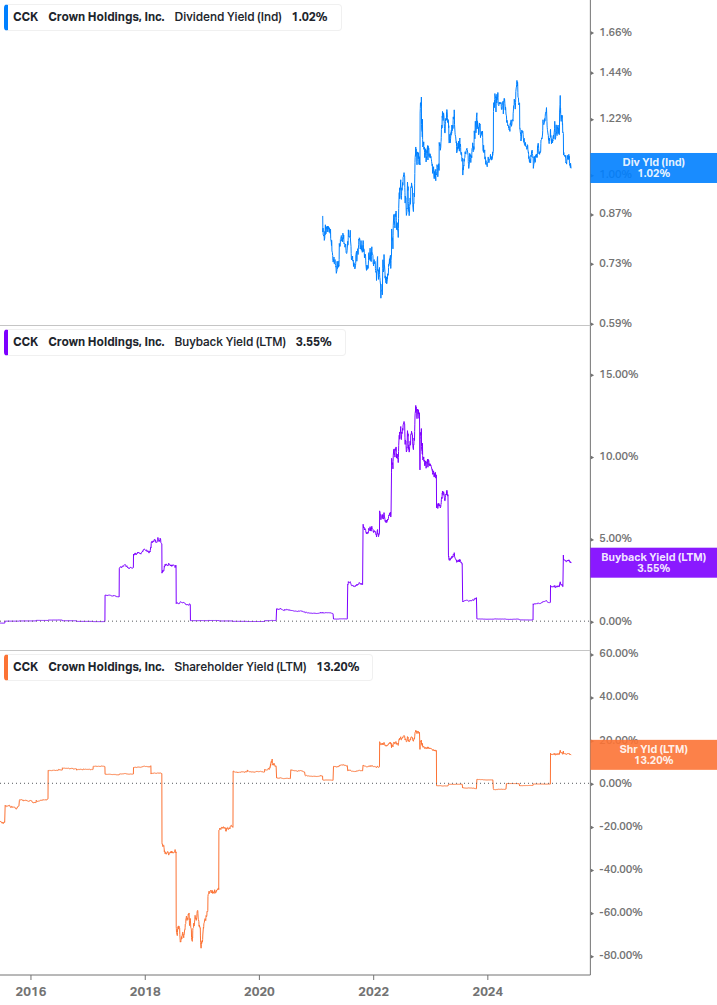The width and height of the screenshot is (717, 1005).
Task: Click the -20.00% shareholder axis label
Action: coord(620,827)
